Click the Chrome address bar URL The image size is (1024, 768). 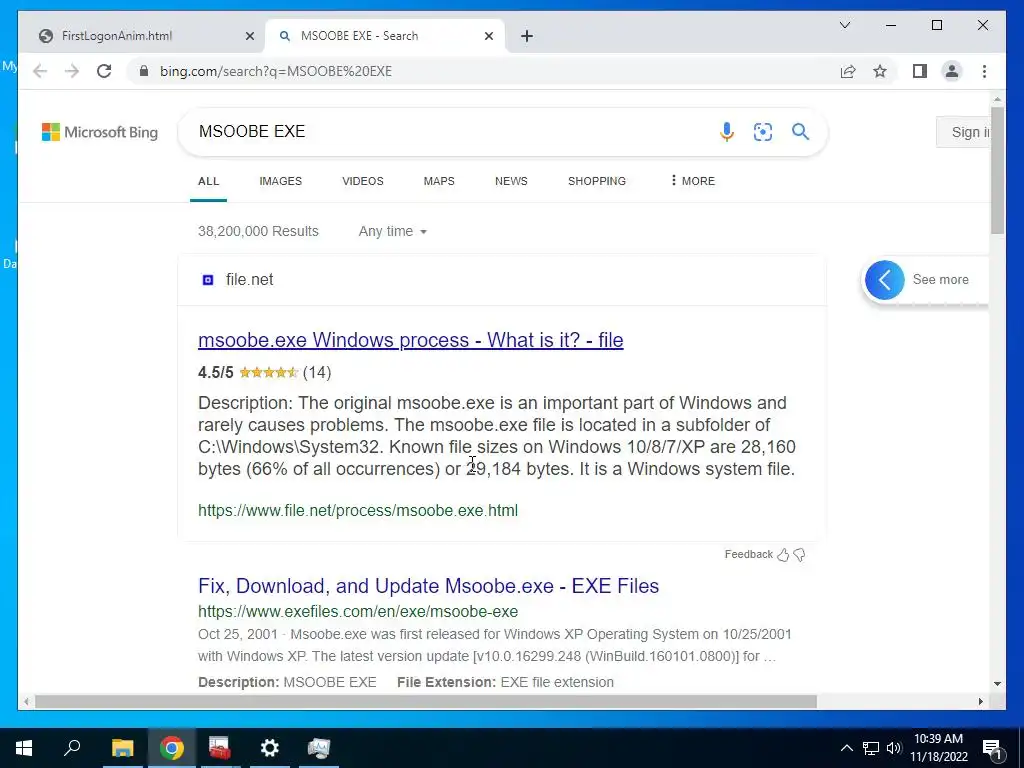click(276, 71)
